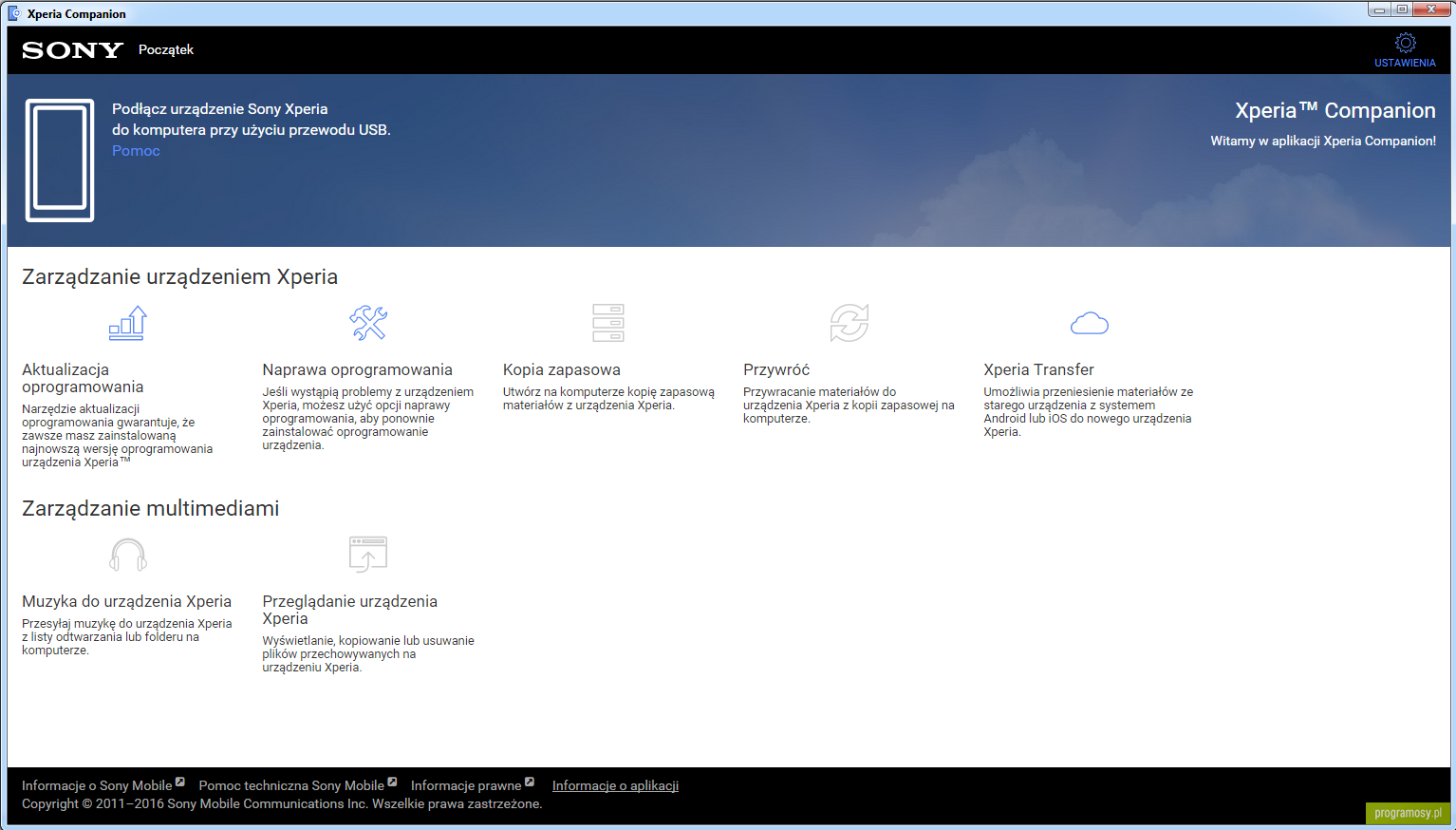Viewport: 1456px width, 830px height.
Task: Click 'Podłącz urządzenie Sony Xperia' text
Action: [219, 108]
